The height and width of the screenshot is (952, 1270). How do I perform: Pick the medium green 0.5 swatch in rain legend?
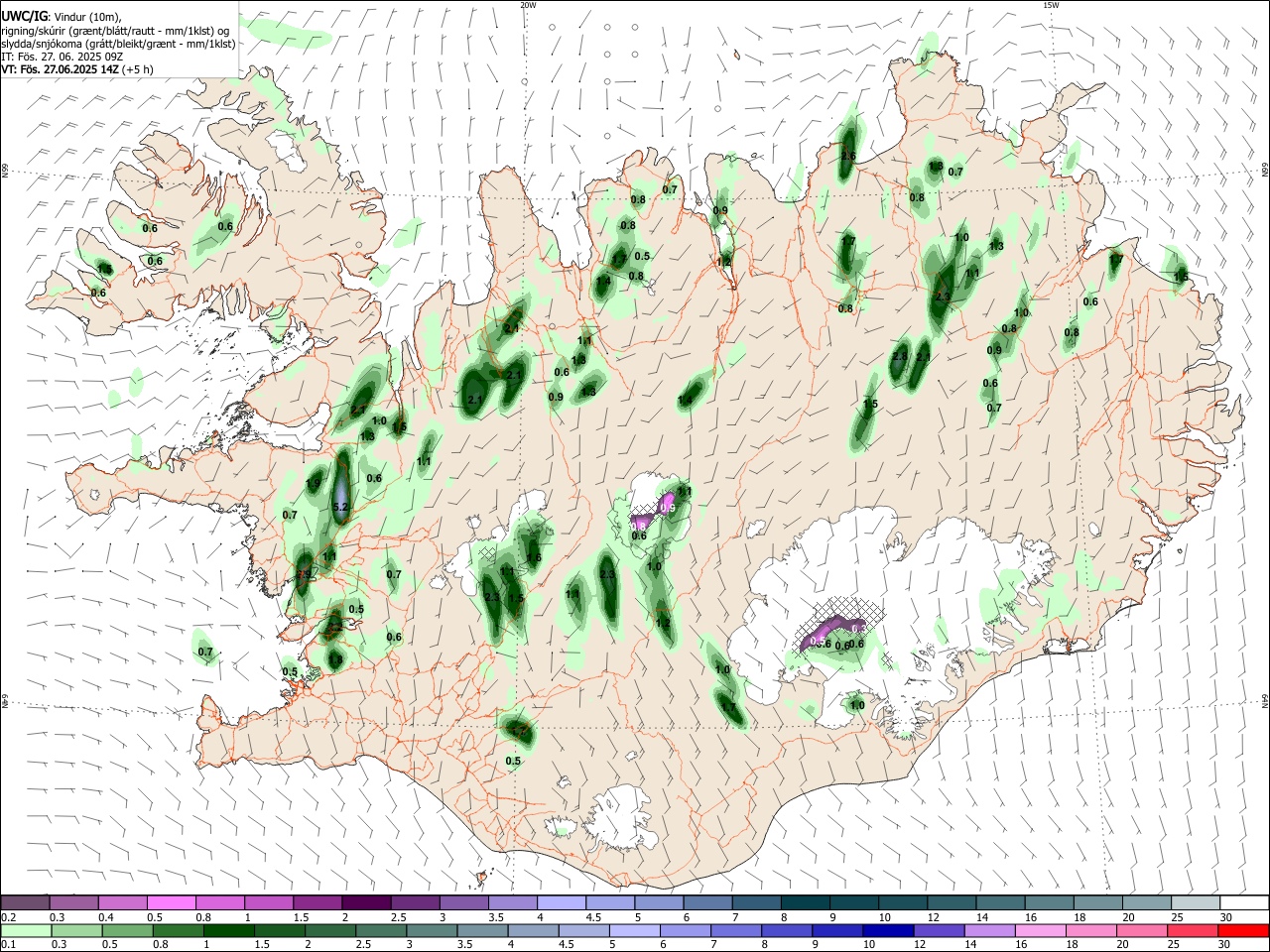tap(127, 931)
